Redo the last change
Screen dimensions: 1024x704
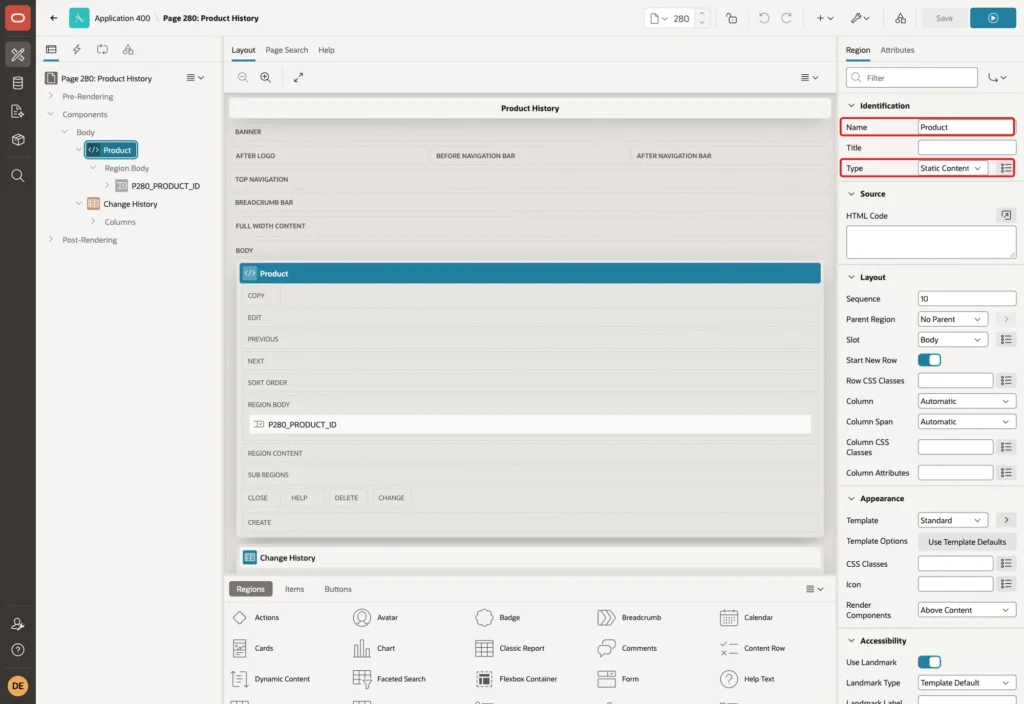tap(786, 18)
